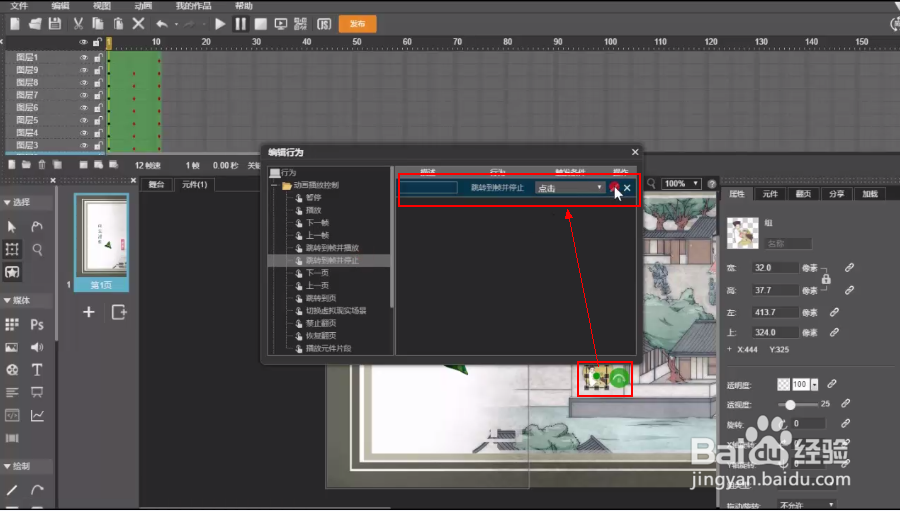Screen dimensions: 900x511
Task: Click the help question mark icon
Action: (712, 184)
